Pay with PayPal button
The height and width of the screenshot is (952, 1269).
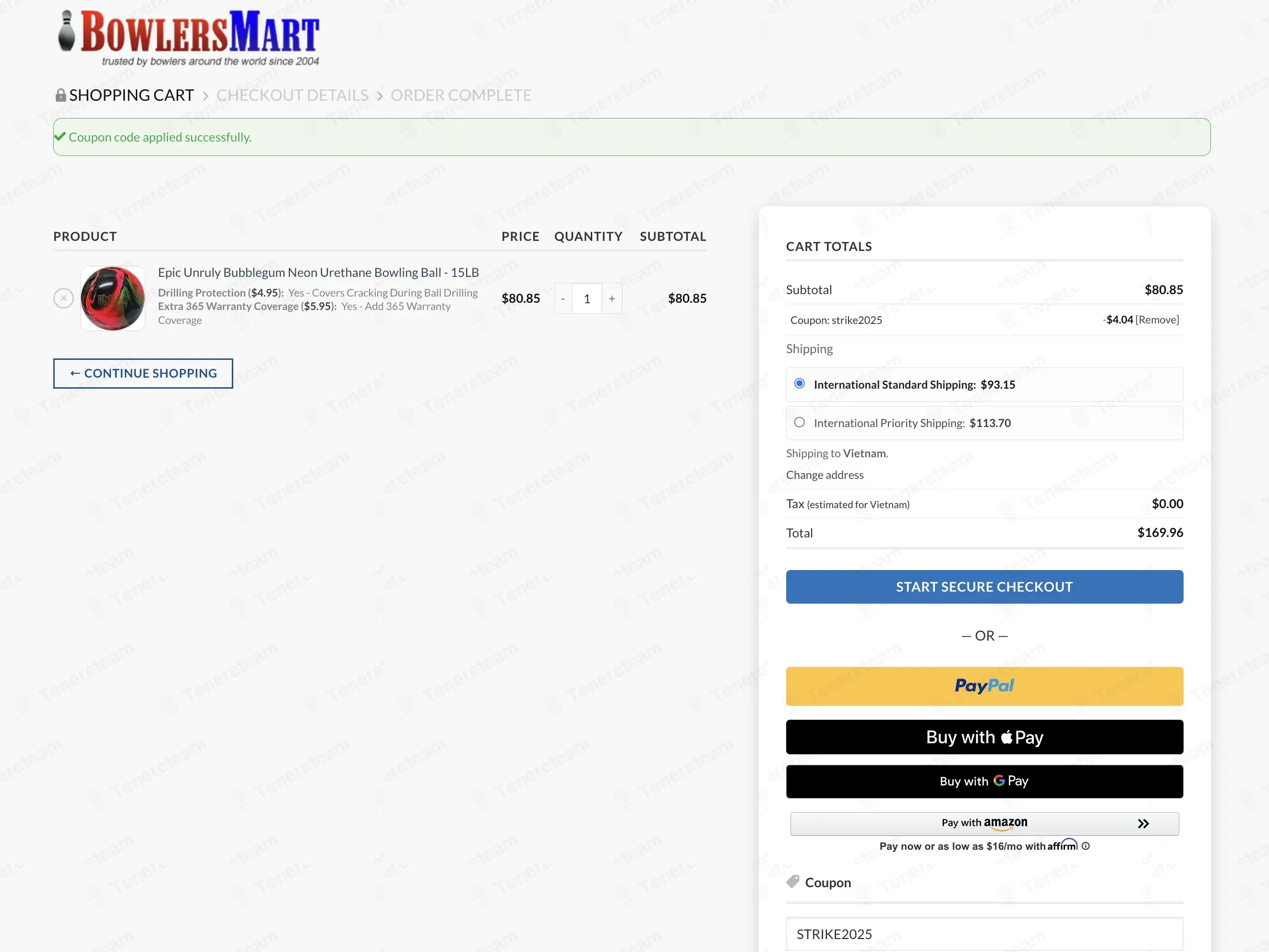point(984,686)
